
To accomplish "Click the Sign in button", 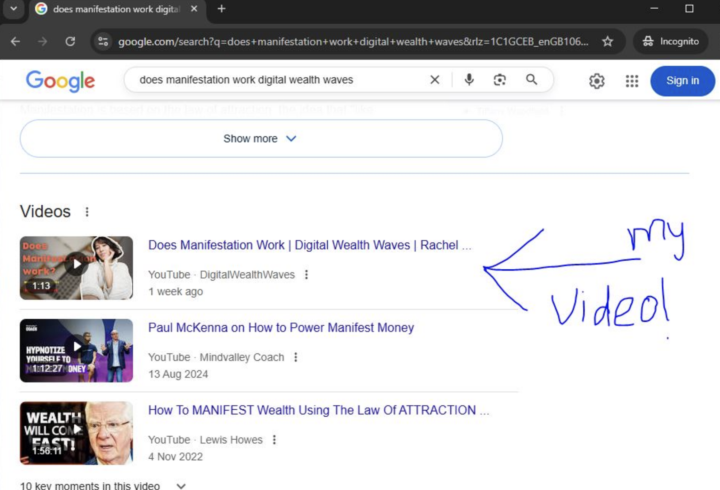I will click(682, 81).
